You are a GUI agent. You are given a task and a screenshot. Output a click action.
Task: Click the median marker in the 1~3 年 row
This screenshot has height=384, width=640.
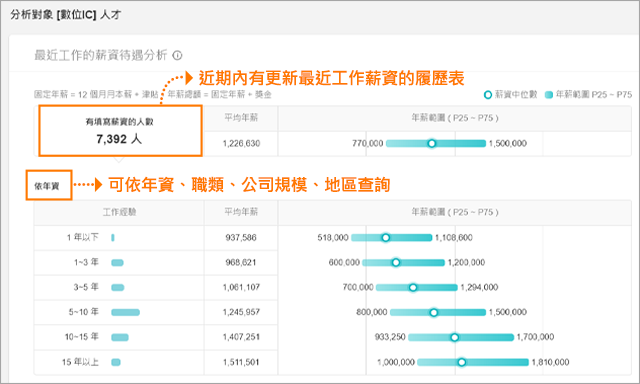[x=396, y=262]
